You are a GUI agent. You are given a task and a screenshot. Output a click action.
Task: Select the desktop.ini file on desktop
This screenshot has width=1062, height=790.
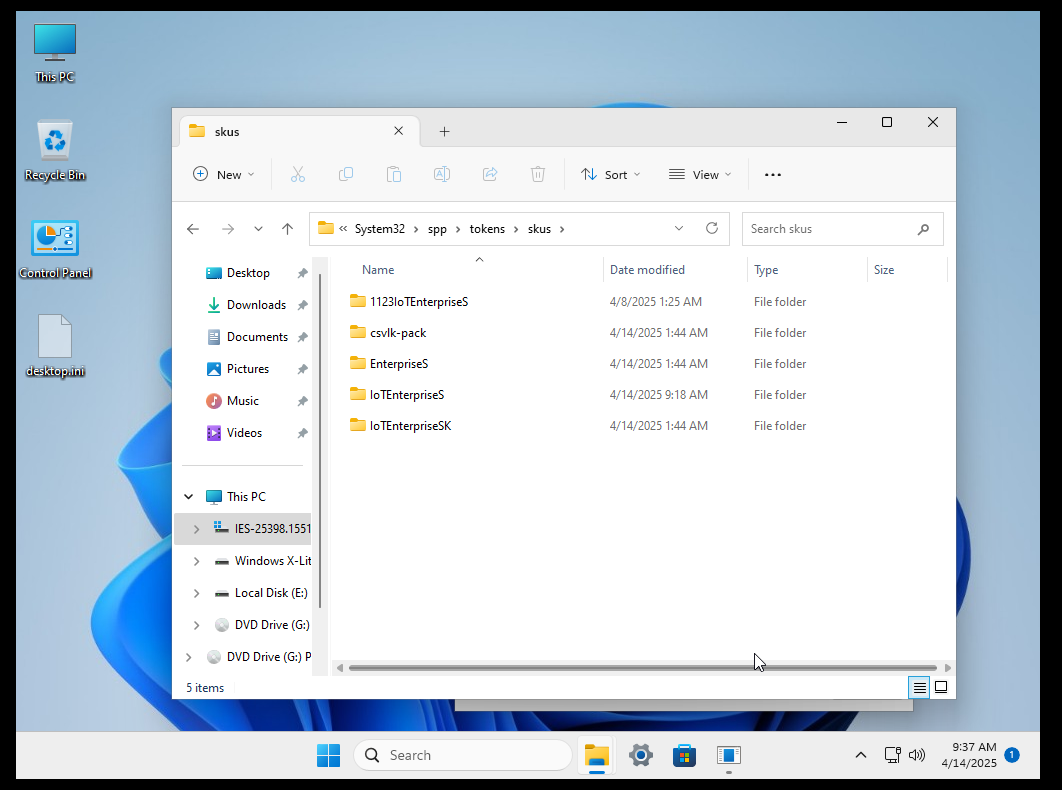(x=55, y=346)
